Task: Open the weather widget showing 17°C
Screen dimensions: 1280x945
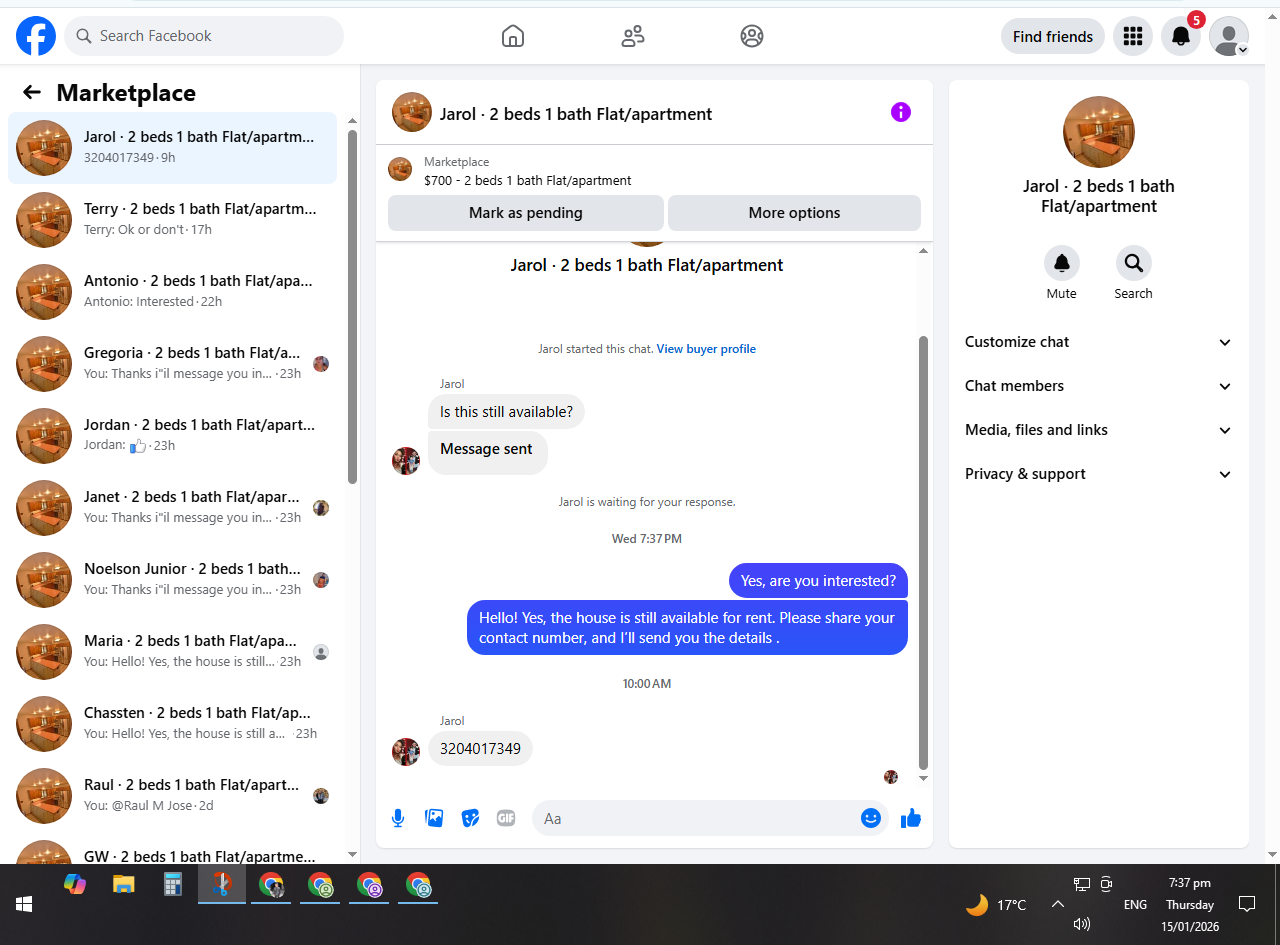Action: [x=996, y=904]
